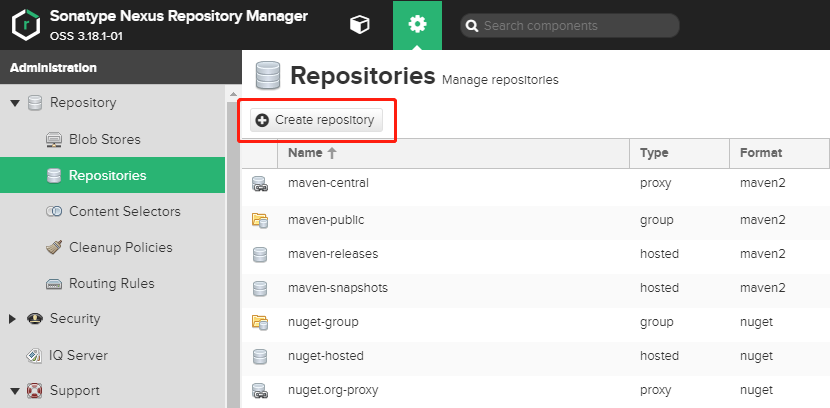This screenshot has width=830, height=408.
Task: Click the plus icon on Create repository
Action: [x=262, y=120]
